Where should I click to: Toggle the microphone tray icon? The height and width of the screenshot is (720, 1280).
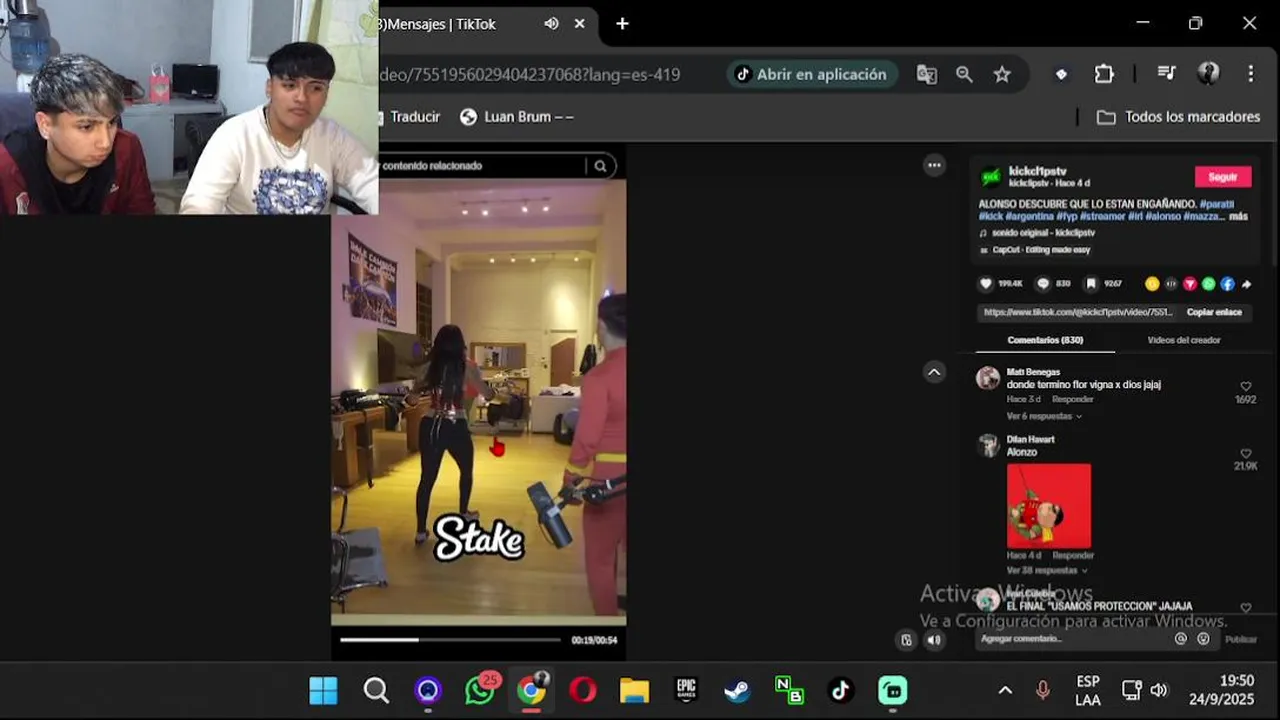click(1042, 690)
